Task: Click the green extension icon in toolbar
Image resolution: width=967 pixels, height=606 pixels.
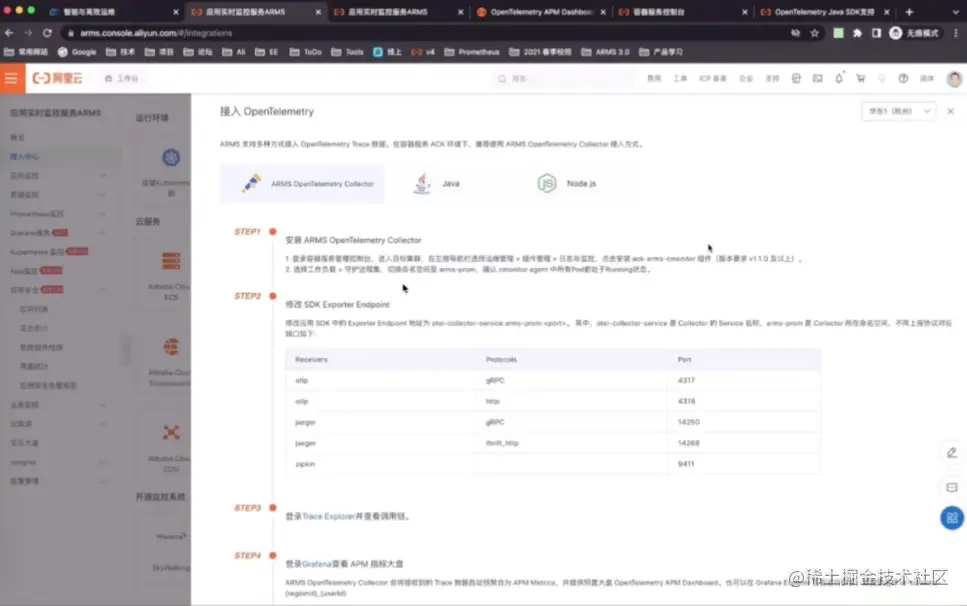Action: click(x=838, y=33)
